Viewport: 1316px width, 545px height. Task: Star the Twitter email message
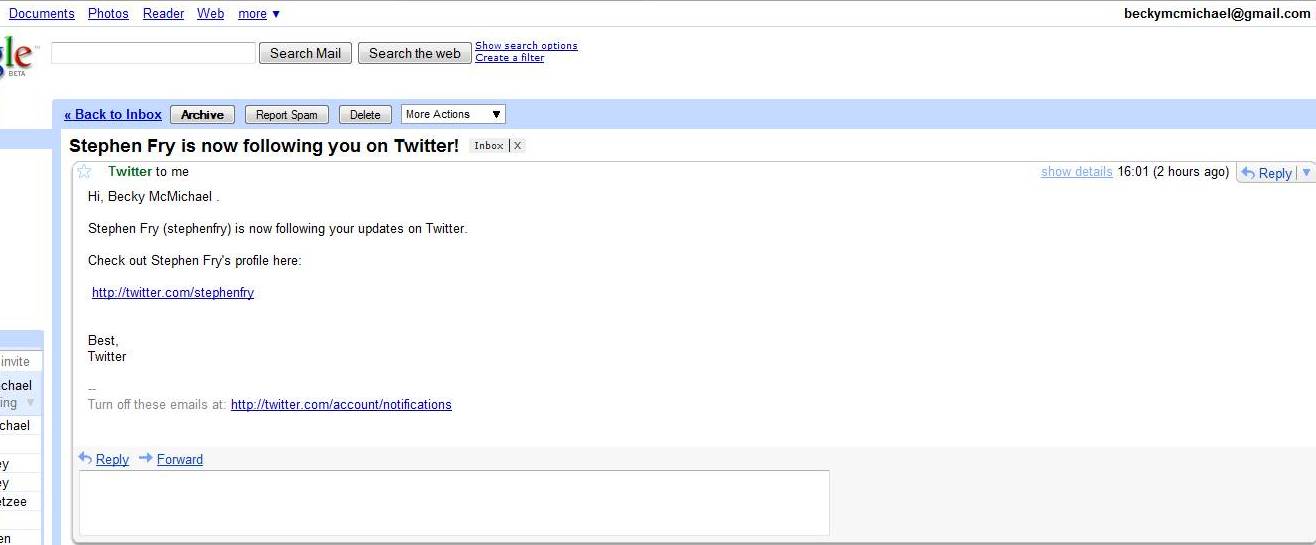click(x=84, y=171)
